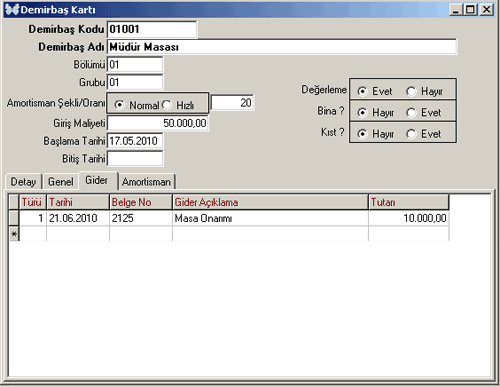The width and height of the screenshot is (500, 387).
Task: Close the Demirbaş Kartı window
Action: point(487,9)
